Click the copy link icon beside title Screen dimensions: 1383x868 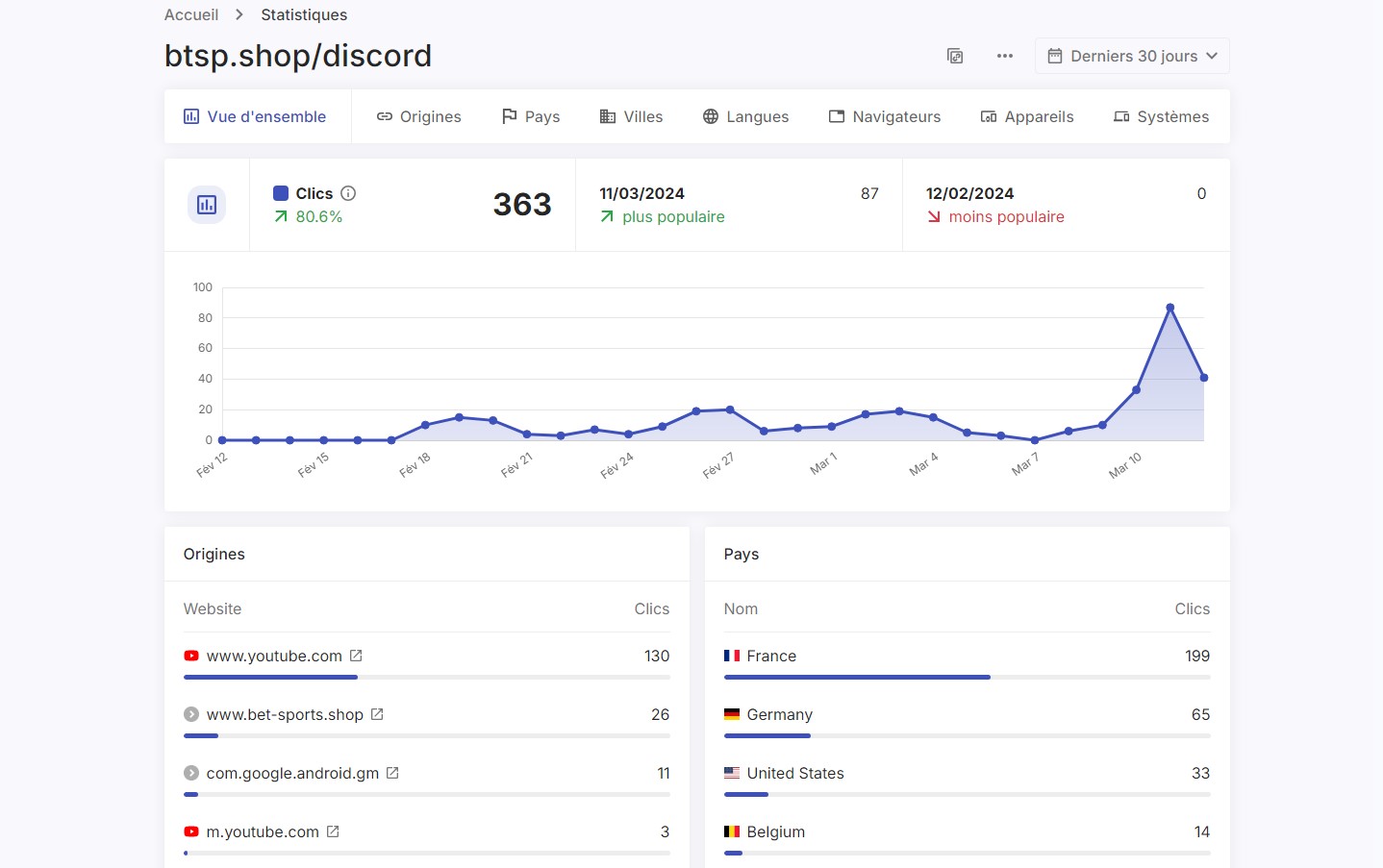pos(955,56)
